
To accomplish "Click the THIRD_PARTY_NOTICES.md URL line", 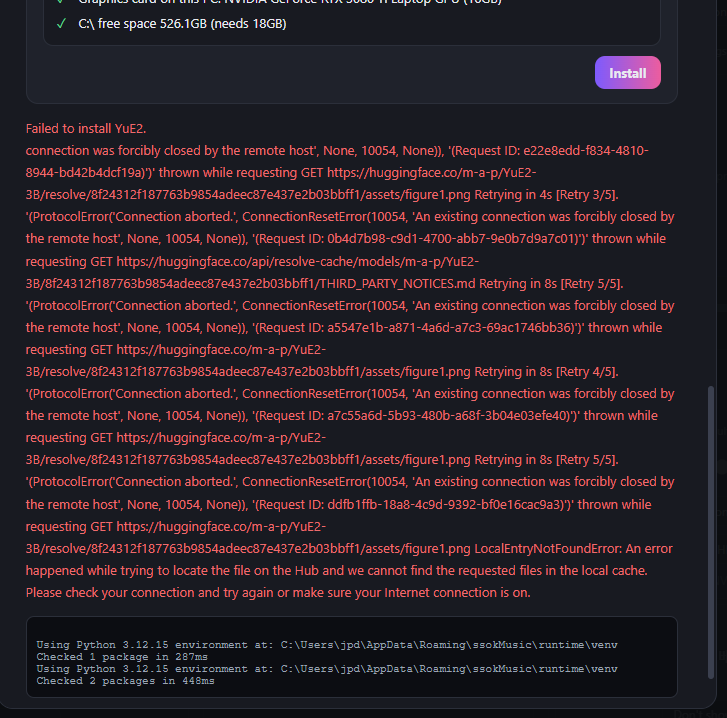I will point(324,283).
